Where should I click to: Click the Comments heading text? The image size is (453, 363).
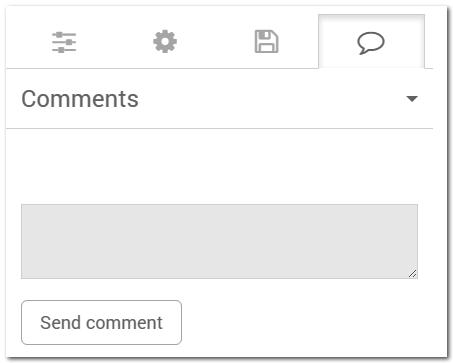80,99
